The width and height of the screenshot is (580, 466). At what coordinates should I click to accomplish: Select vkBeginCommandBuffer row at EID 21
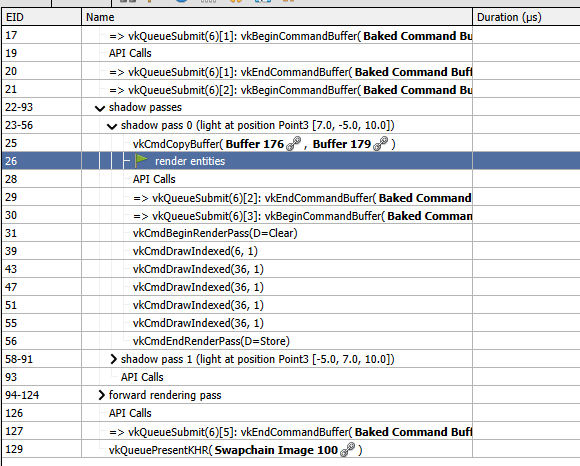pos(291,89)
